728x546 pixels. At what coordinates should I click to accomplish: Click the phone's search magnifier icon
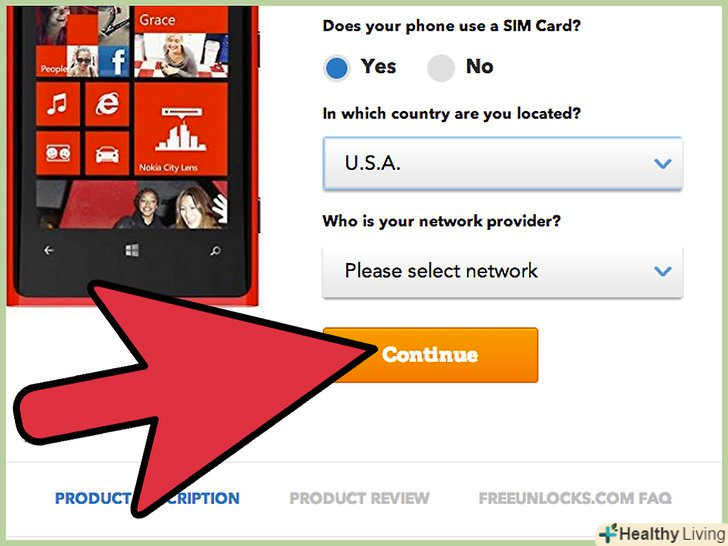tap(215, 251)
